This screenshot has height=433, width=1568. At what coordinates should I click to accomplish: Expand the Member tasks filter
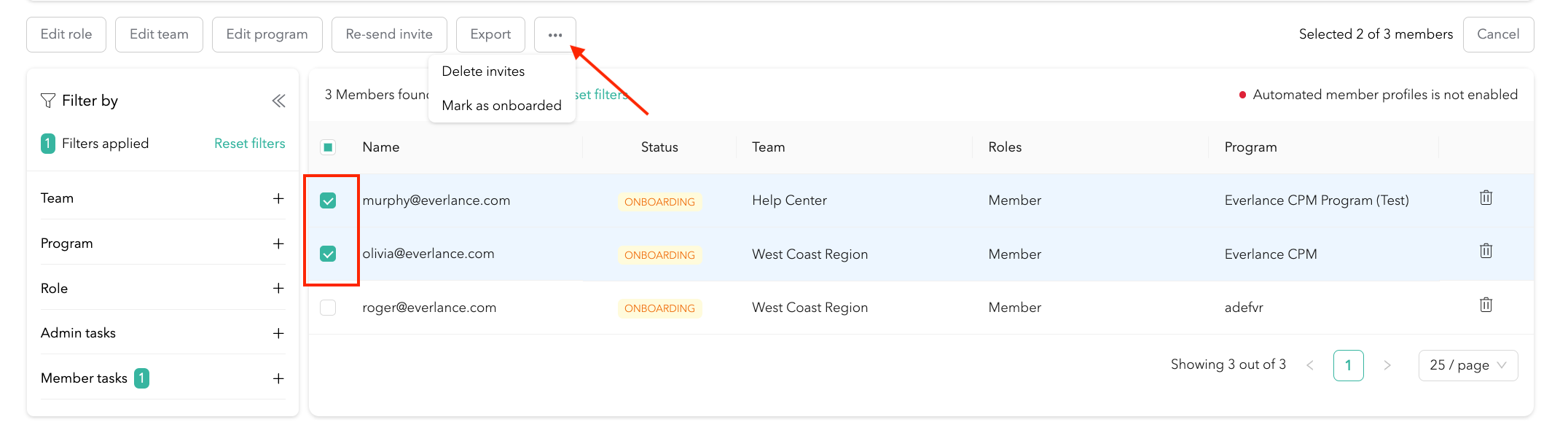pos(278,378)
